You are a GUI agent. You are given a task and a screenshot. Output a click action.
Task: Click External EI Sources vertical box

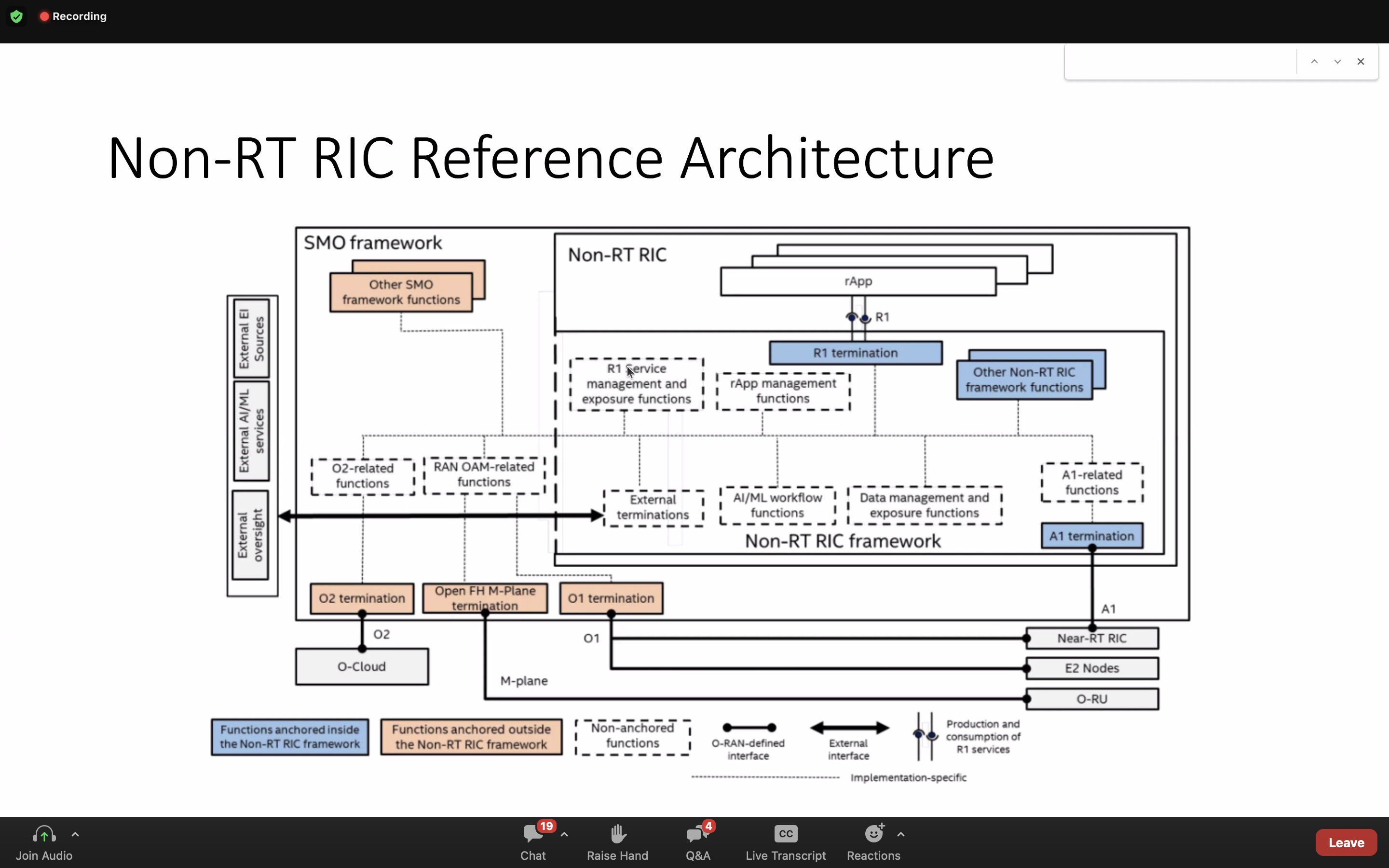[251, 339]
